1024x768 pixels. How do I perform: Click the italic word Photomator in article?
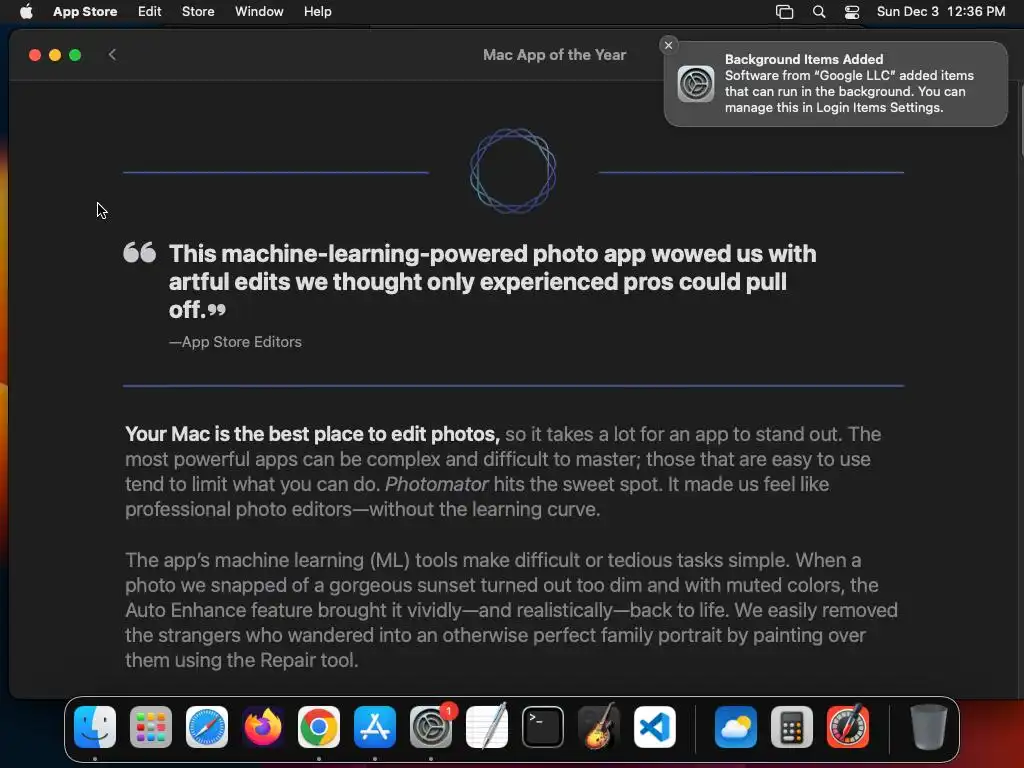(x=437, y=485)
